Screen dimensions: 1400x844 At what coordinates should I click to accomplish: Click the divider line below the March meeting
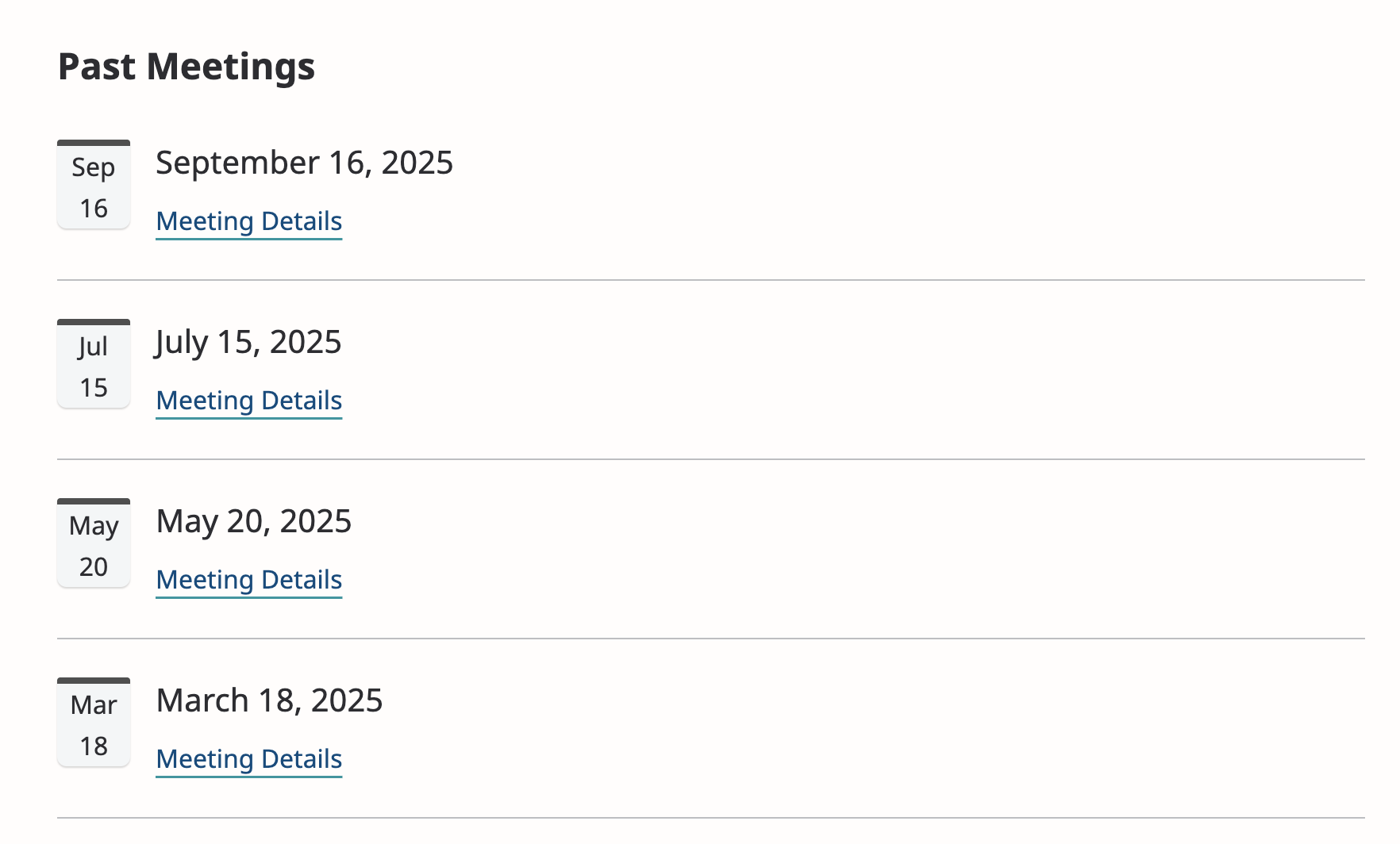[710, 818]
